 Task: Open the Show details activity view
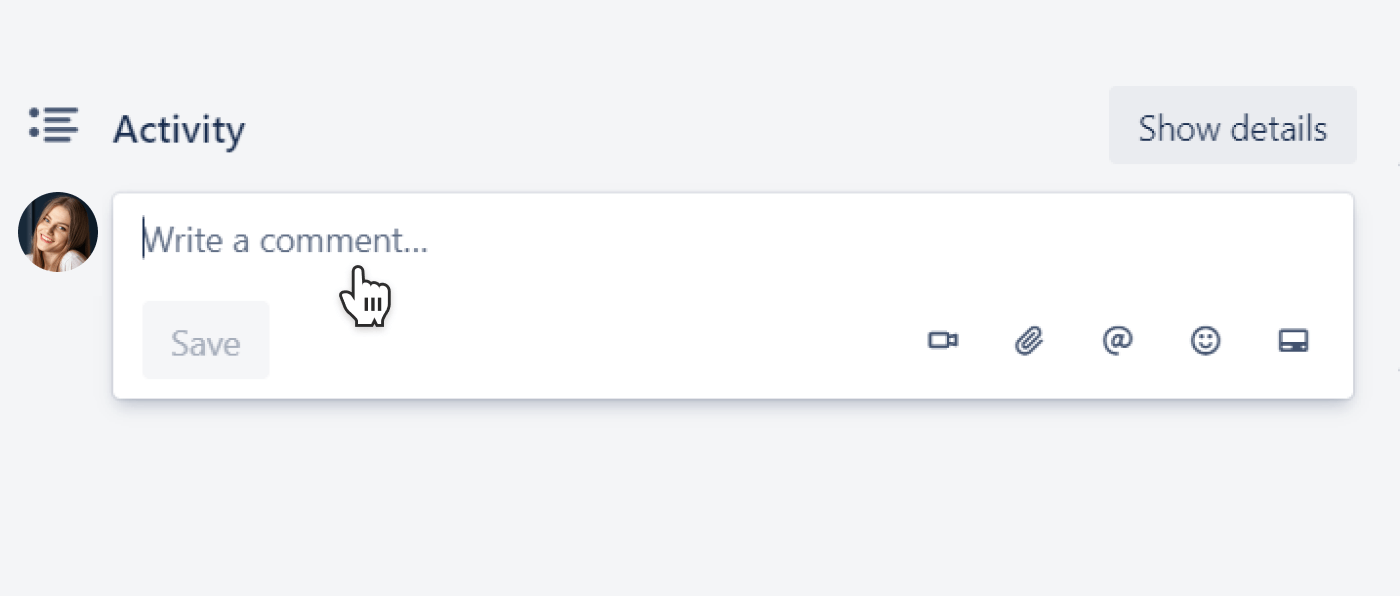(x=1232, y=126)
